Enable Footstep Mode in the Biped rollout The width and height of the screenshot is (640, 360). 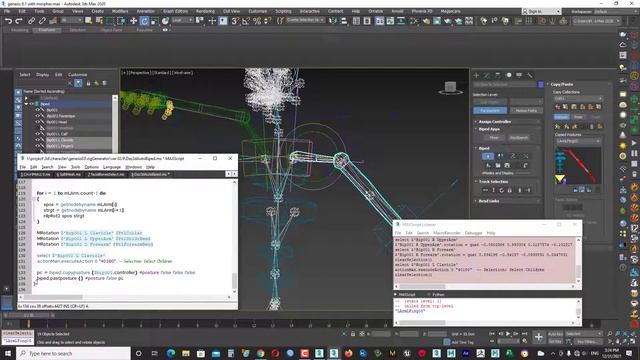[500, 156]
